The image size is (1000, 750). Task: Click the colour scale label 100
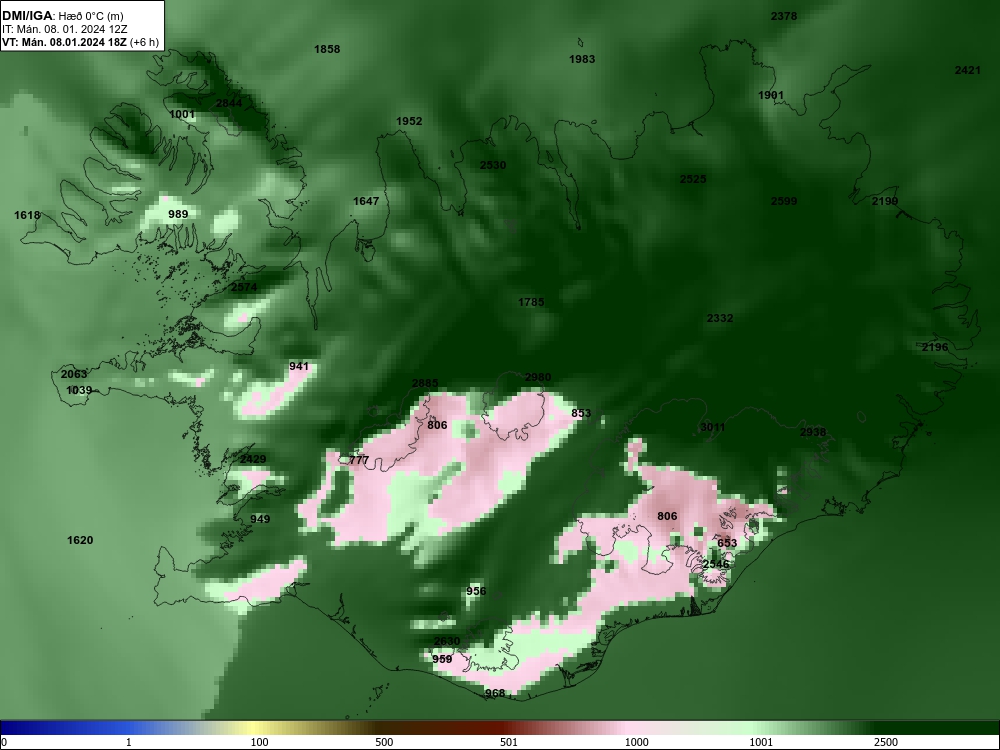(x=260, y=742)
